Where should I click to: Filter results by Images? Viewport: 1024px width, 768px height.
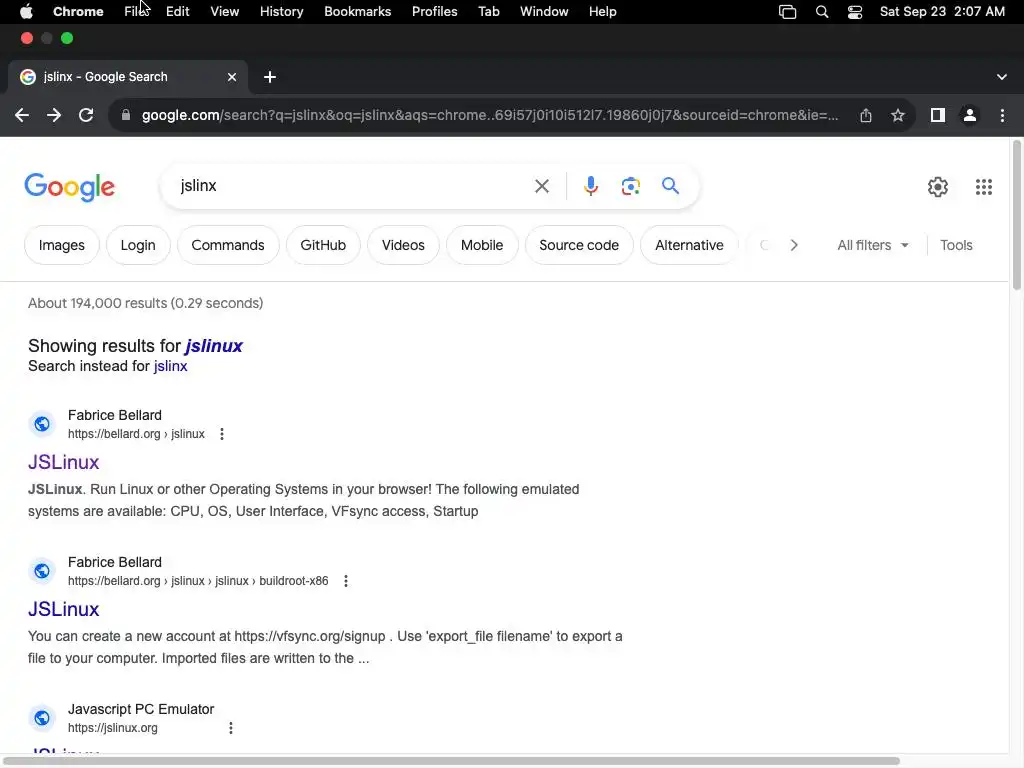[61, 246]
